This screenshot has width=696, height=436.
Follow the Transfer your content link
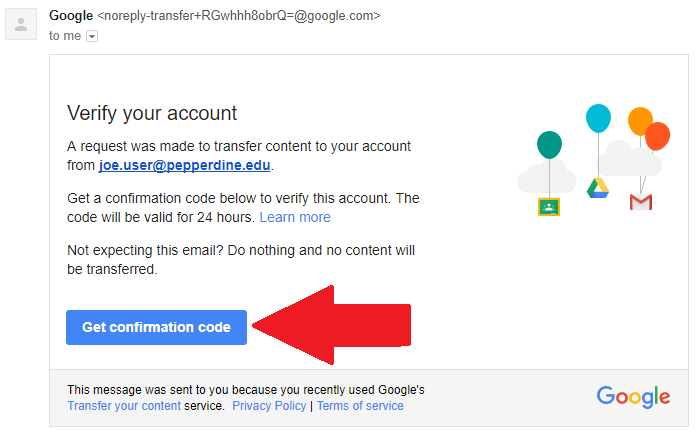point(124,406)
